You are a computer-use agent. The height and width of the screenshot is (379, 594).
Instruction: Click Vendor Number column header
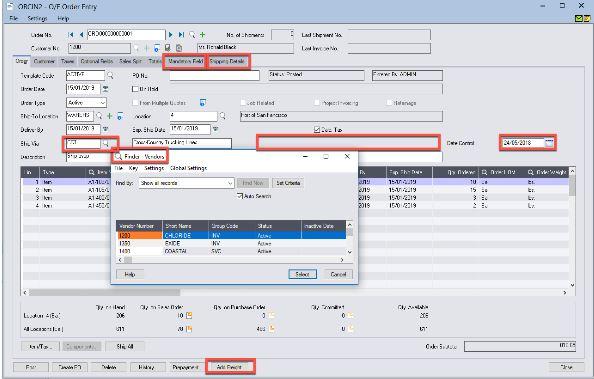(x=139, y=226)
